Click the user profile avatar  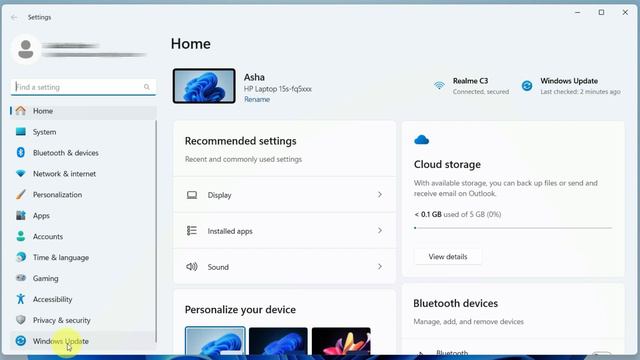tap(26, 49)
